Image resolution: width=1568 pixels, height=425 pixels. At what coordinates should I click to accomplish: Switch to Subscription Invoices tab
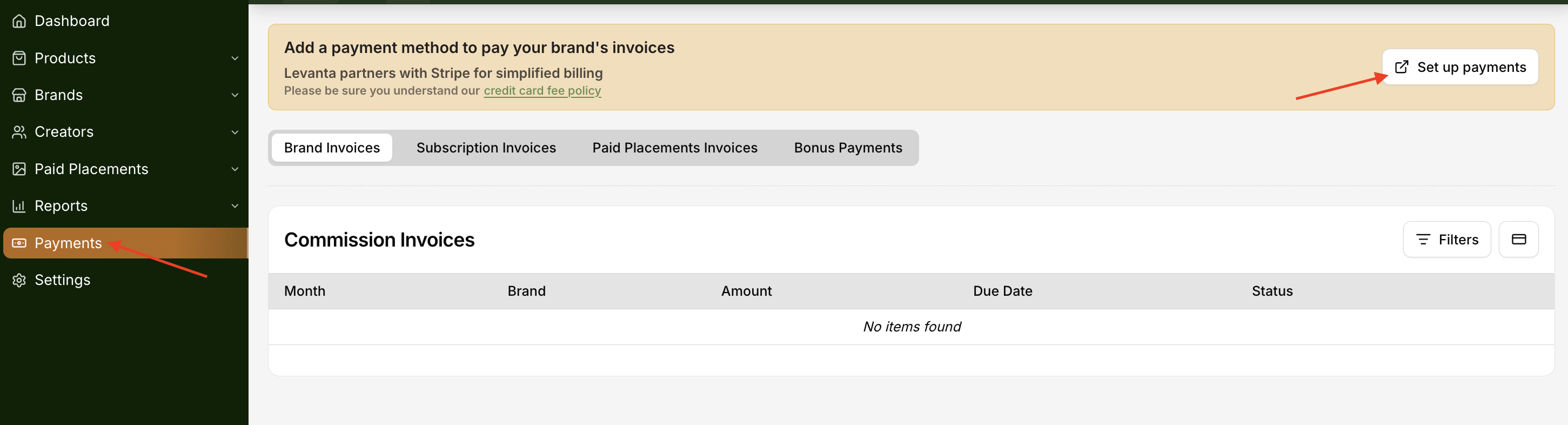click(486, 148)
